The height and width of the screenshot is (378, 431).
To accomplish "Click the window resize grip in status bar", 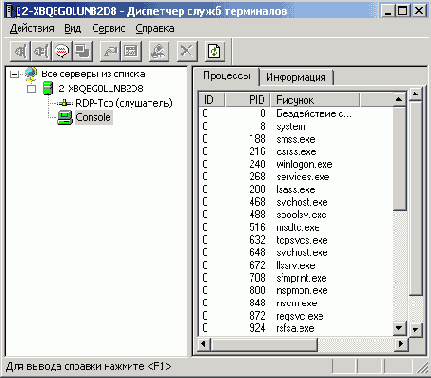I will [x=423, y=368].
